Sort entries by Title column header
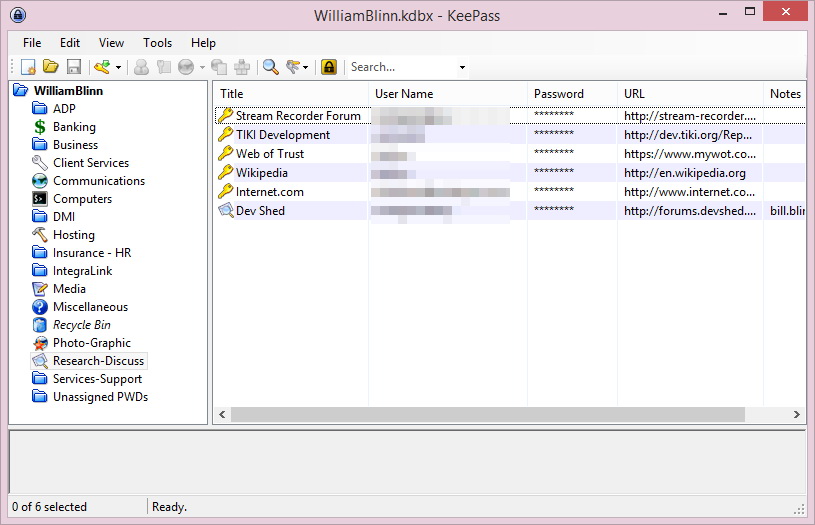The width and height of the screenshot is (815, 525). pos(291,94)
